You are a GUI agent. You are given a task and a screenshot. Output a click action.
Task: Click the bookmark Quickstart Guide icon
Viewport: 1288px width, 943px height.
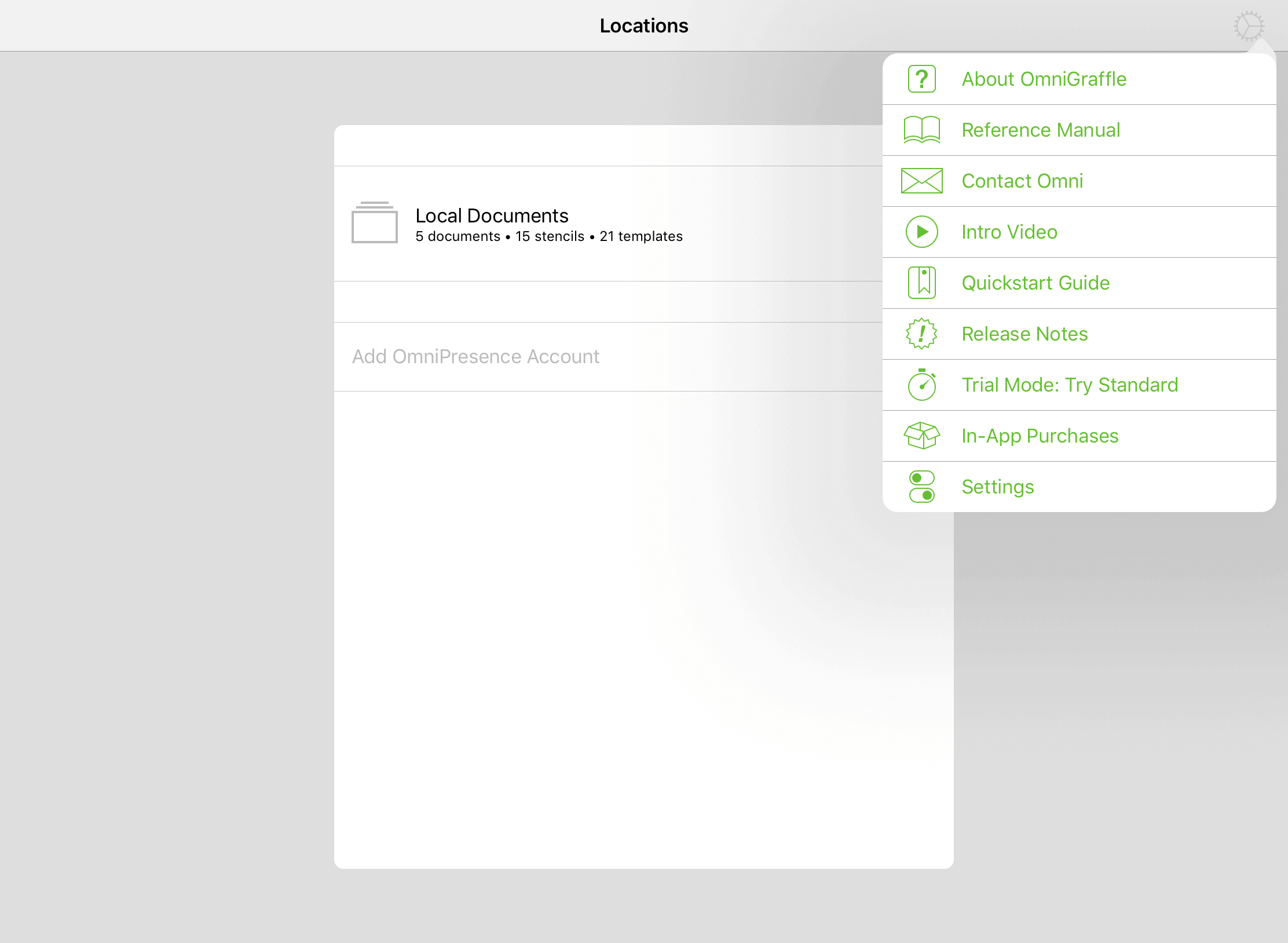(921, 283)
